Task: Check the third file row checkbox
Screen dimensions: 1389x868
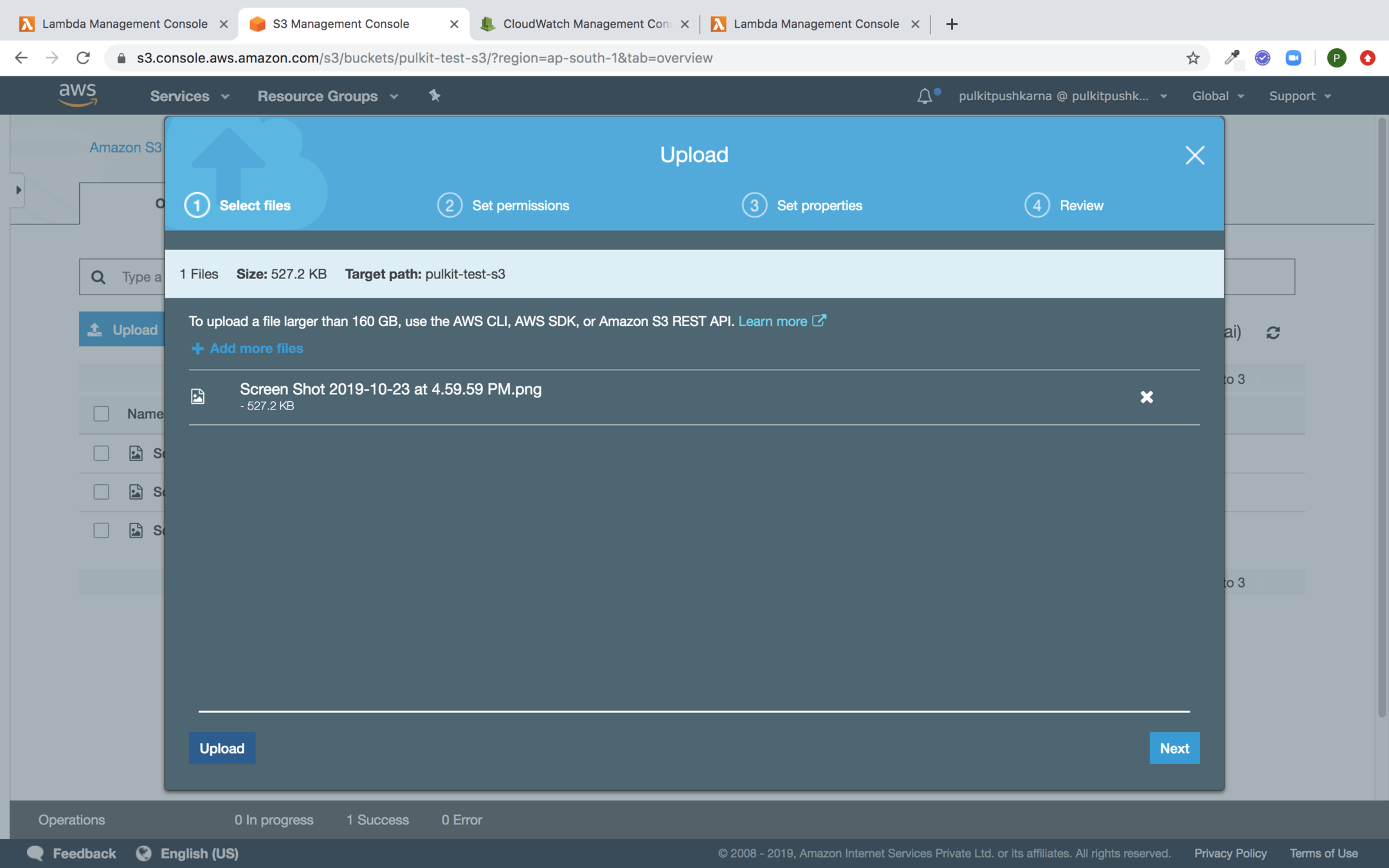Action: [x=101, y=530]
